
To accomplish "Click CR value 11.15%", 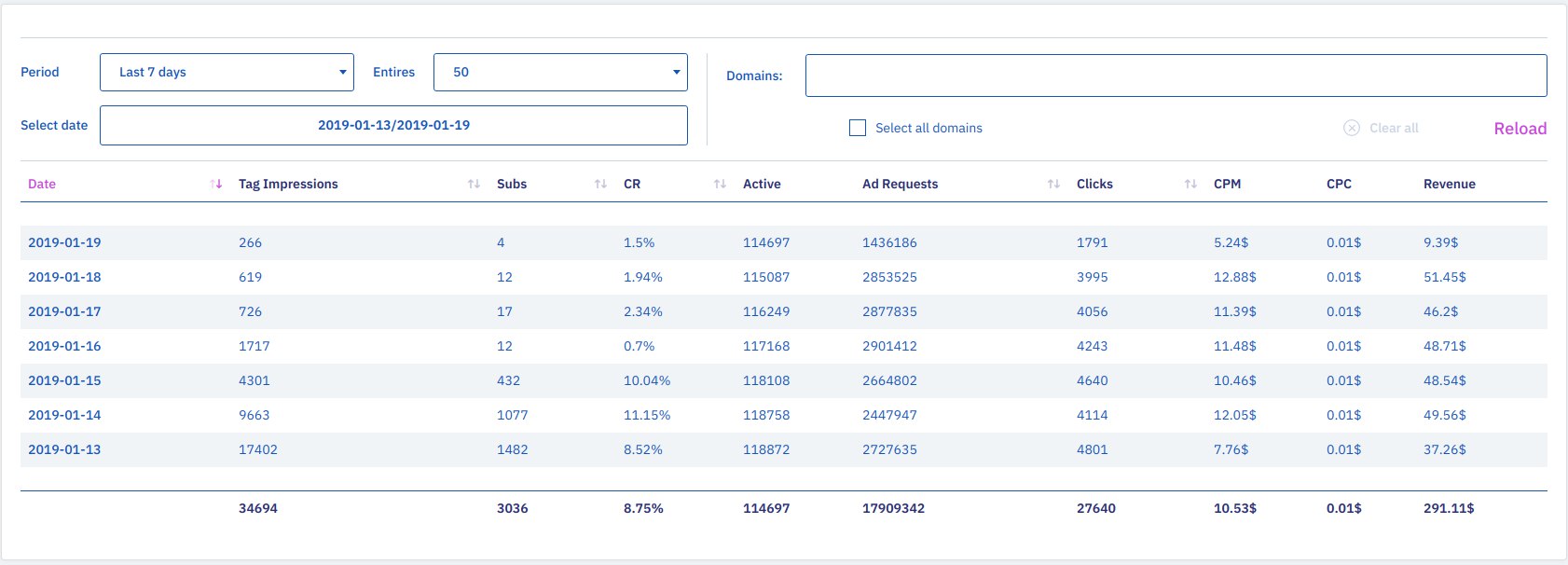I will [x=647, y=415].
